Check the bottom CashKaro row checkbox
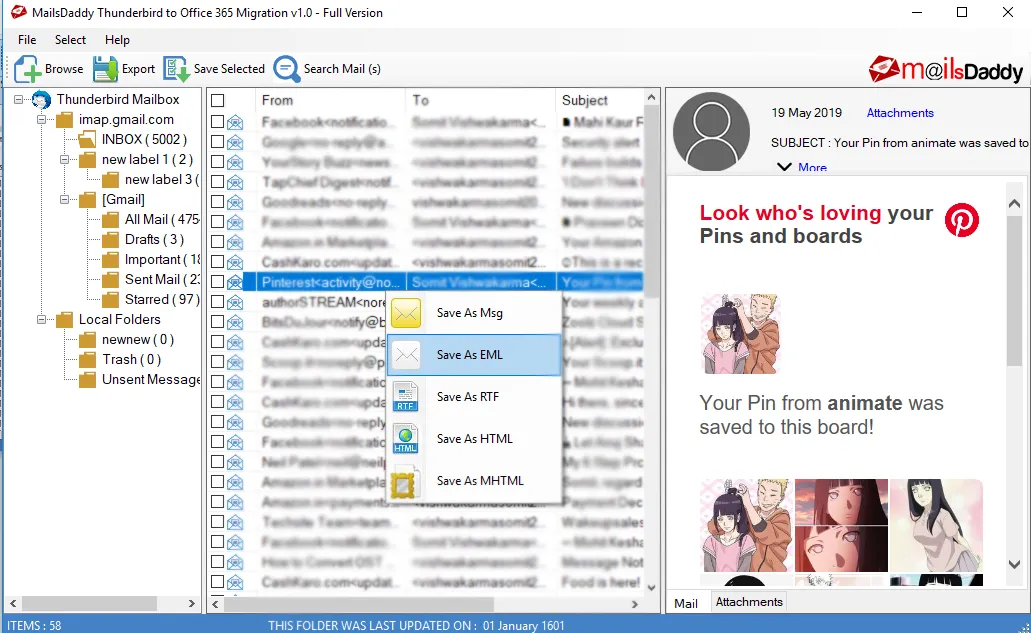Screen dimensions: 1031x633 (218, 582)
